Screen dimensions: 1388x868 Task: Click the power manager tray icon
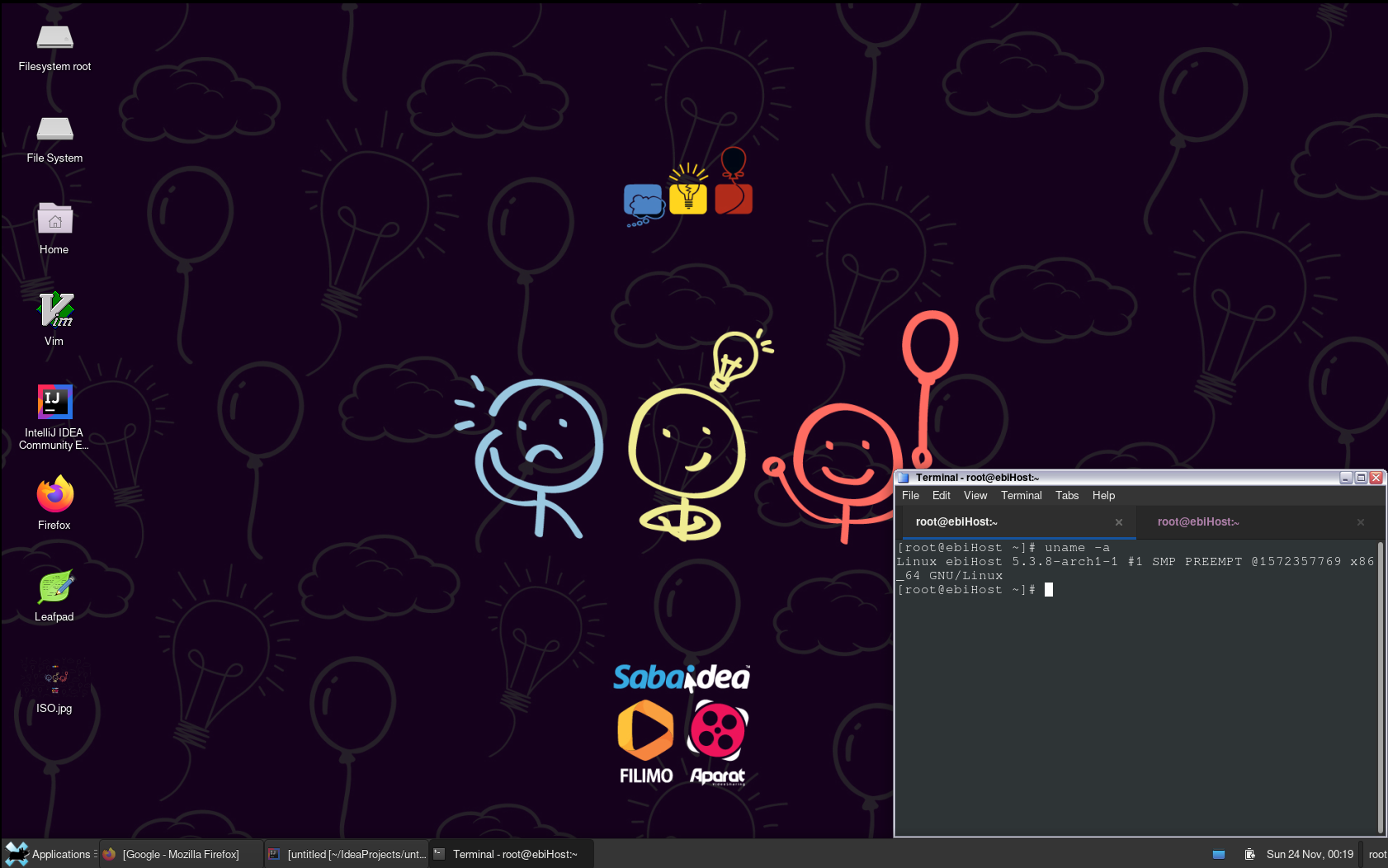click(x=1250, y=854)
